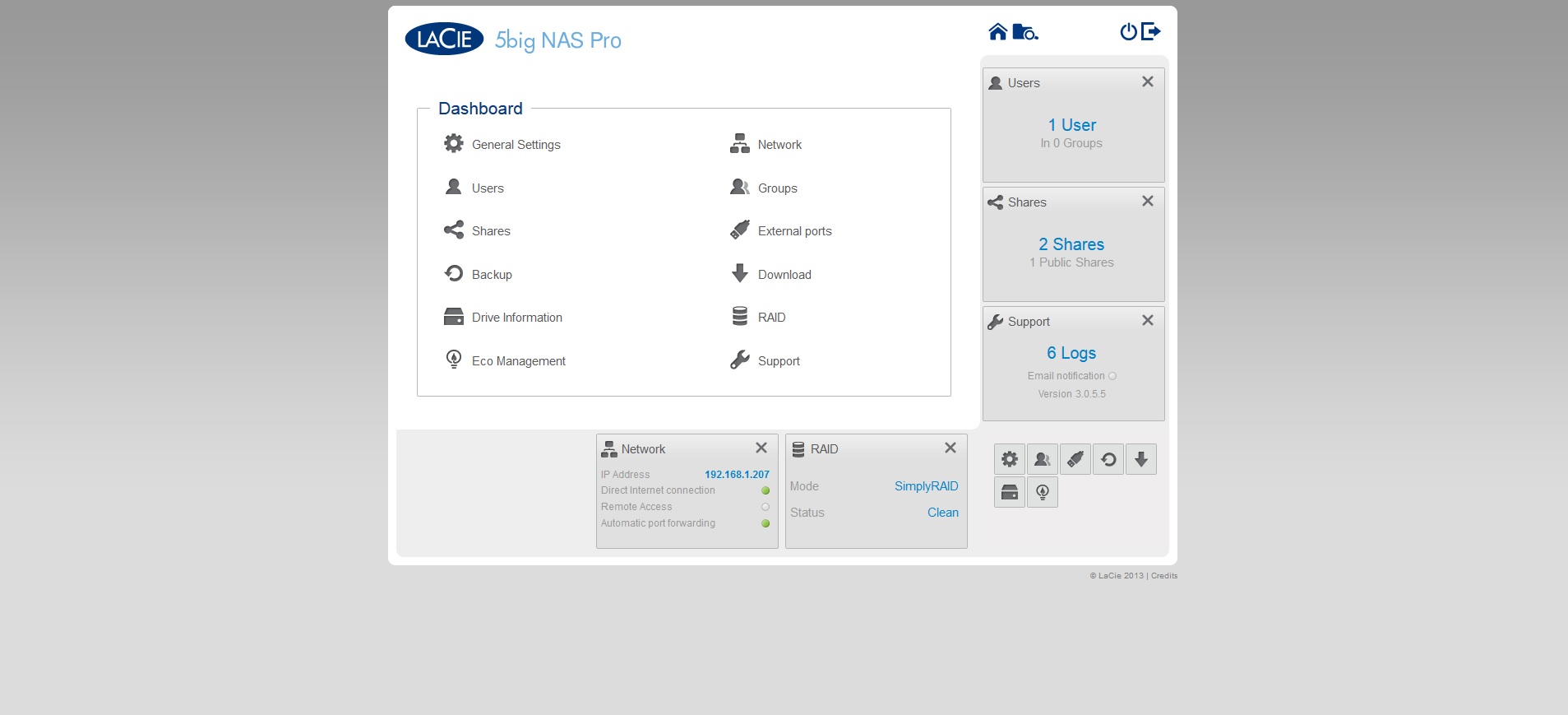This screenshot has width=1568, height=715.
Task: Click the Automatic port forwarding status dot
Action: (765, 523)
